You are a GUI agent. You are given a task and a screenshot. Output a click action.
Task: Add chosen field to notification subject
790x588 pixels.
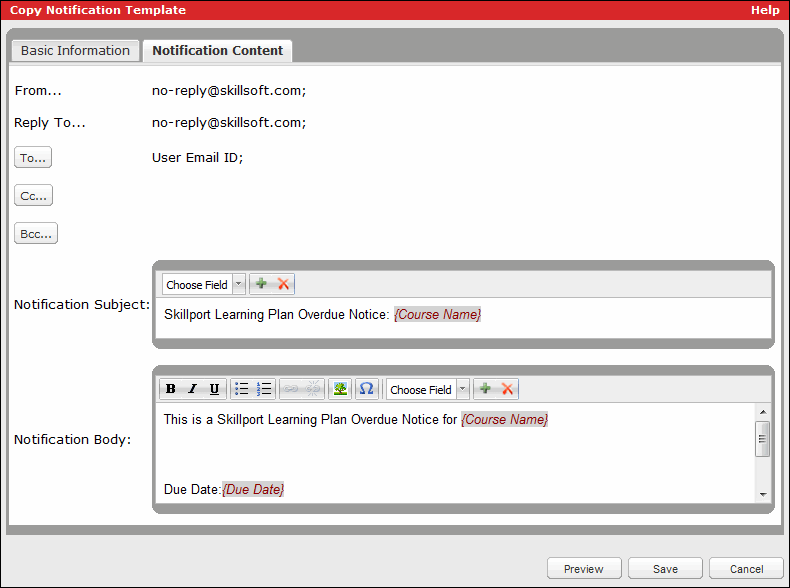(261, 284)
